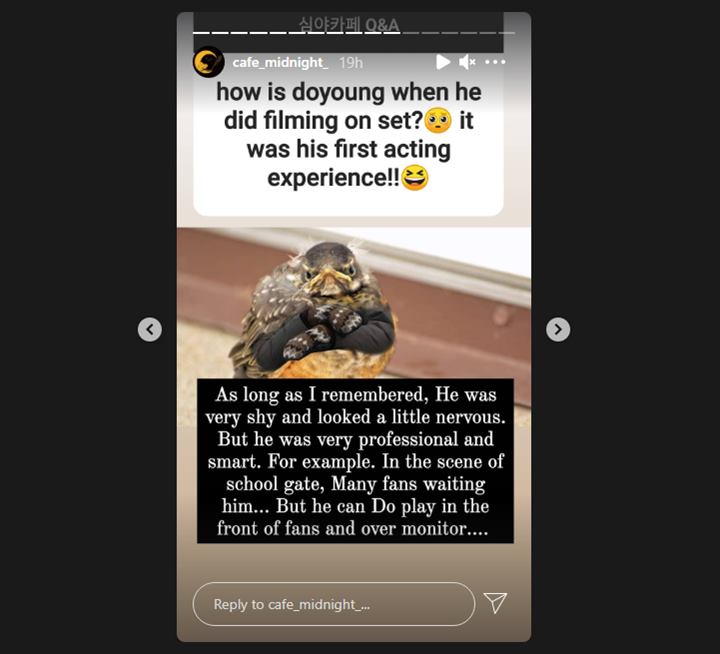This screenshot has height=654, width=720.
Task: Unmute story audio via speaker icon
Action: (467, 62)
